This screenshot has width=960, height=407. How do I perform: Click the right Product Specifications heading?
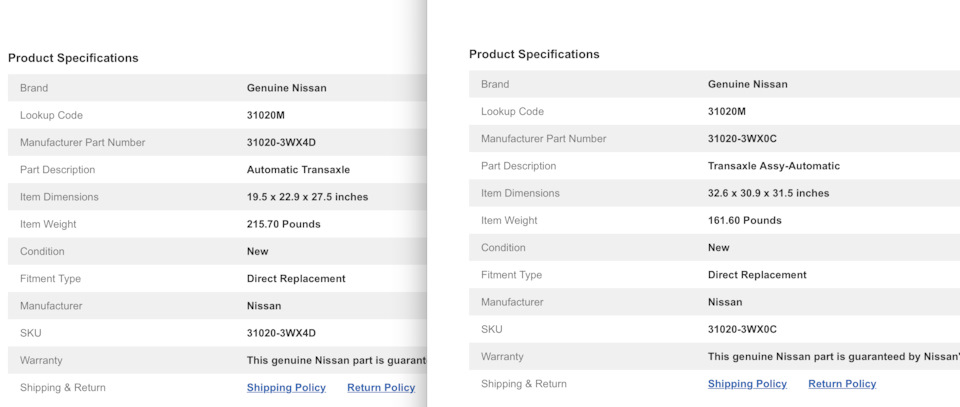[x=534, y=54]
